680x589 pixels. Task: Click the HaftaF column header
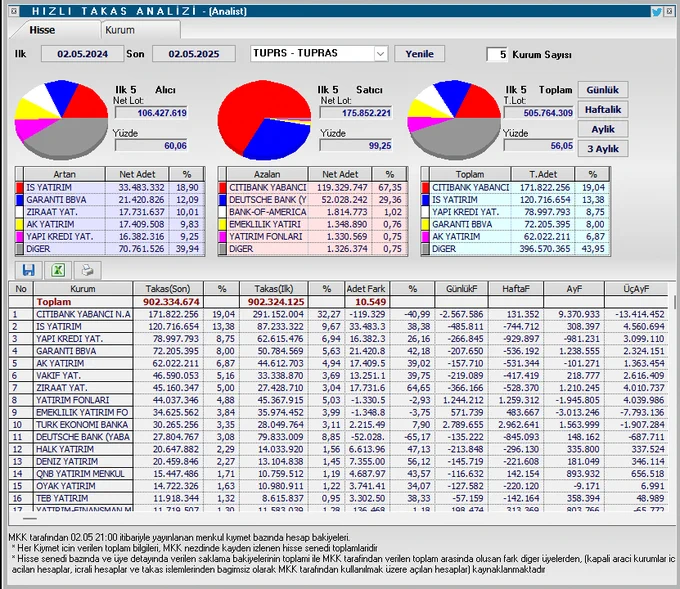click(516, 288)
